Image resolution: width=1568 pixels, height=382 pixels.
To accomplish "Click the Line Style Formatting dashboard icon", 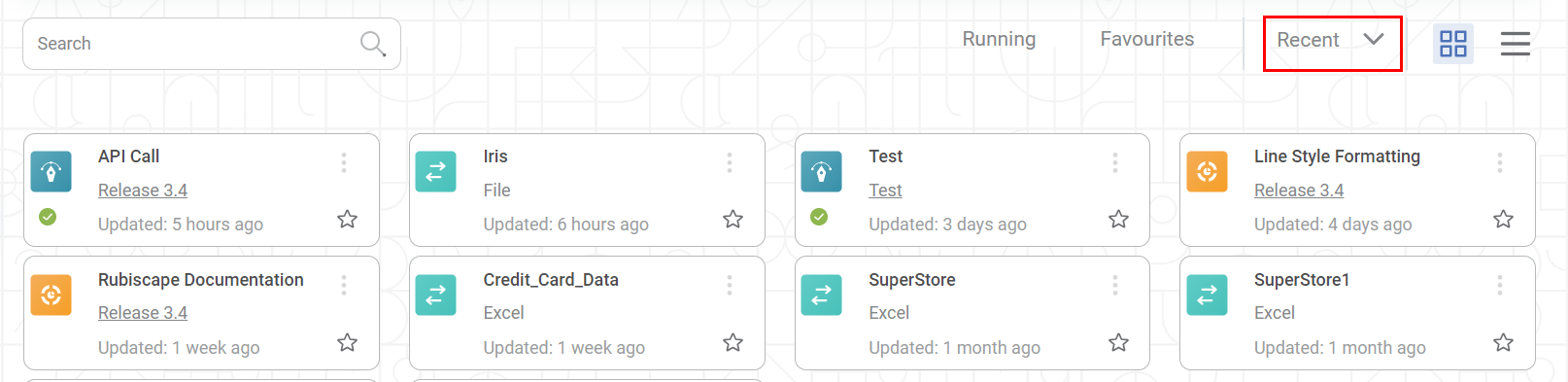I will [x=1207, y=172].
